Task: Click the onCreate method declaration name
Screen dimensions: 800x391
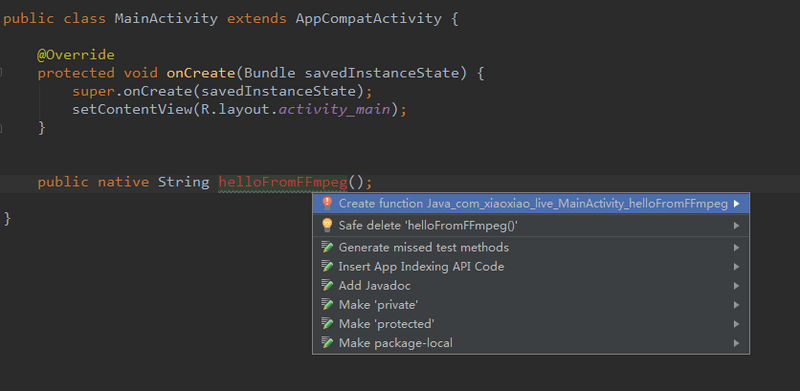Action: (x=201, y=73)
